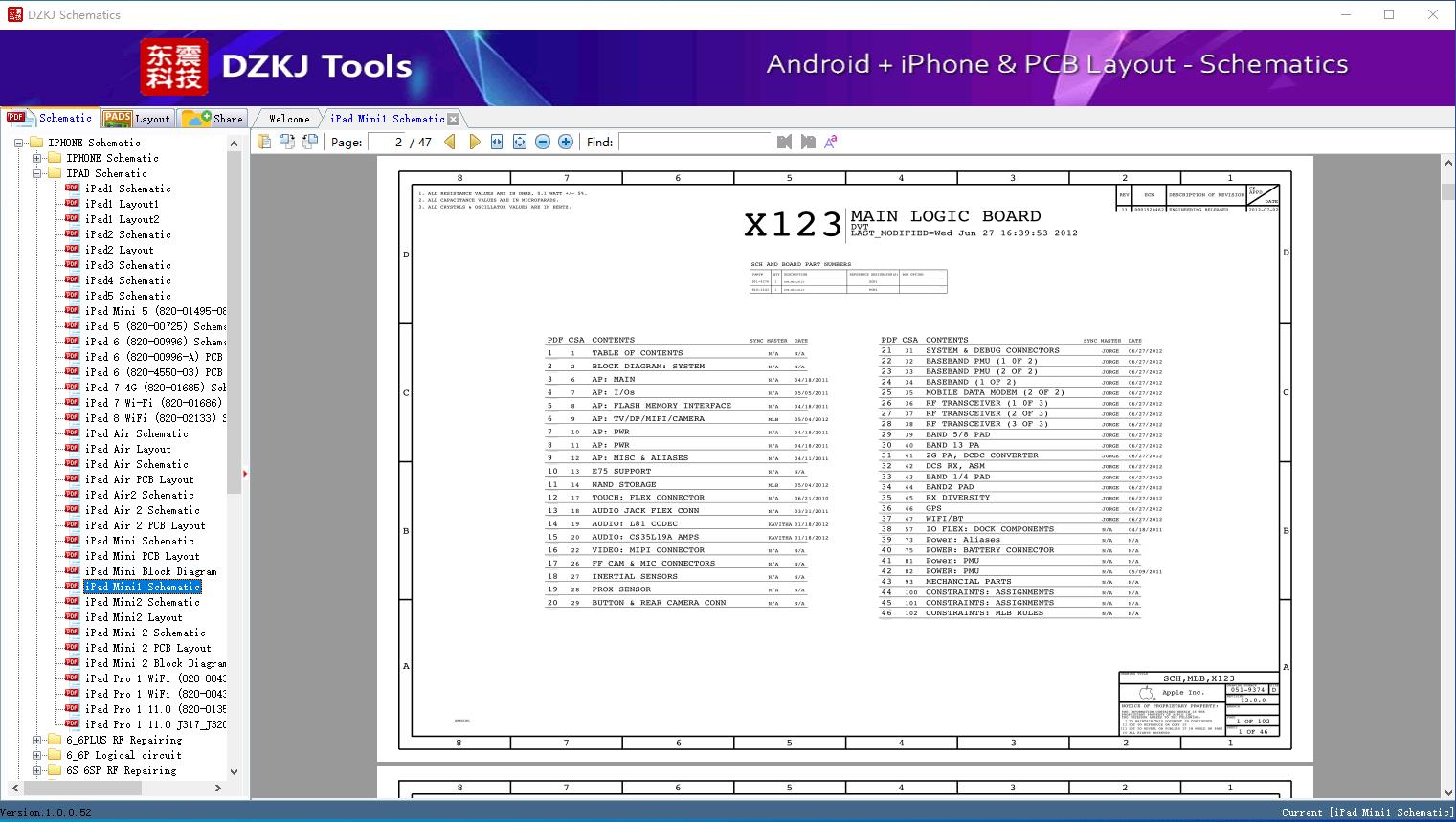Click the Find text input field
The width and height of the screenshot is (1456, 822).
[694, 142]
